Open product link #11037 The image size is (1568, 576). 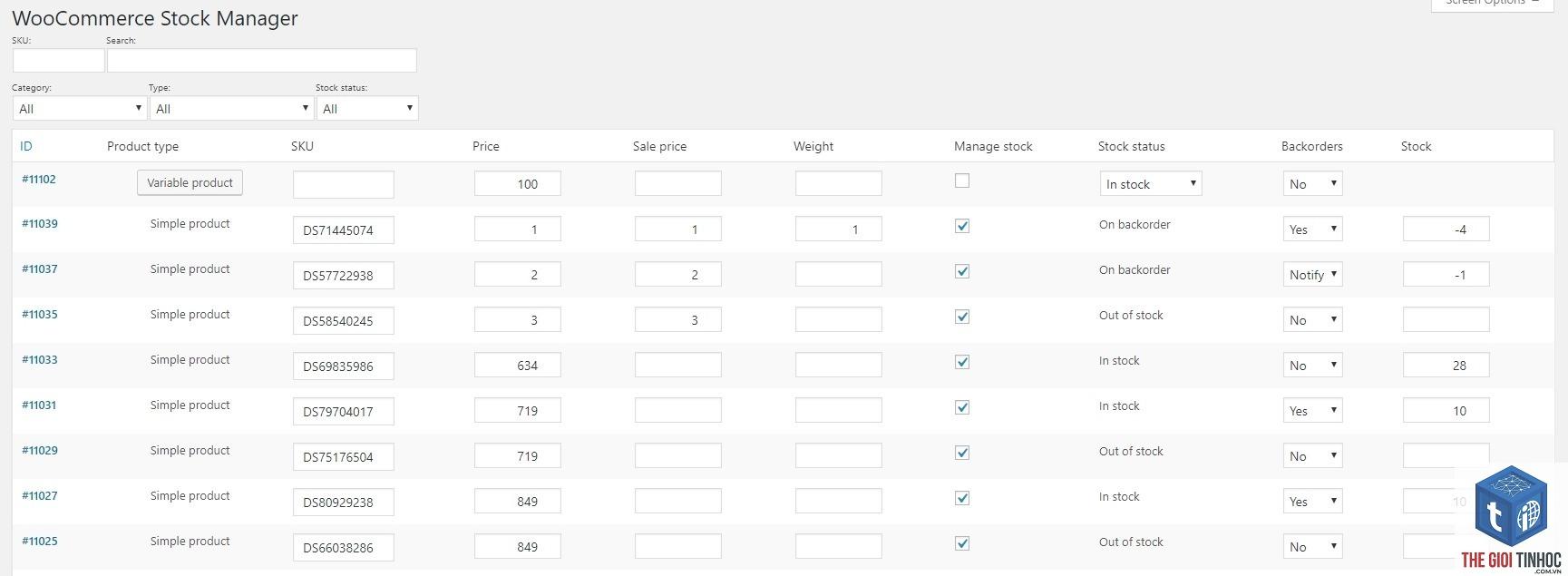tap(39, 268)
